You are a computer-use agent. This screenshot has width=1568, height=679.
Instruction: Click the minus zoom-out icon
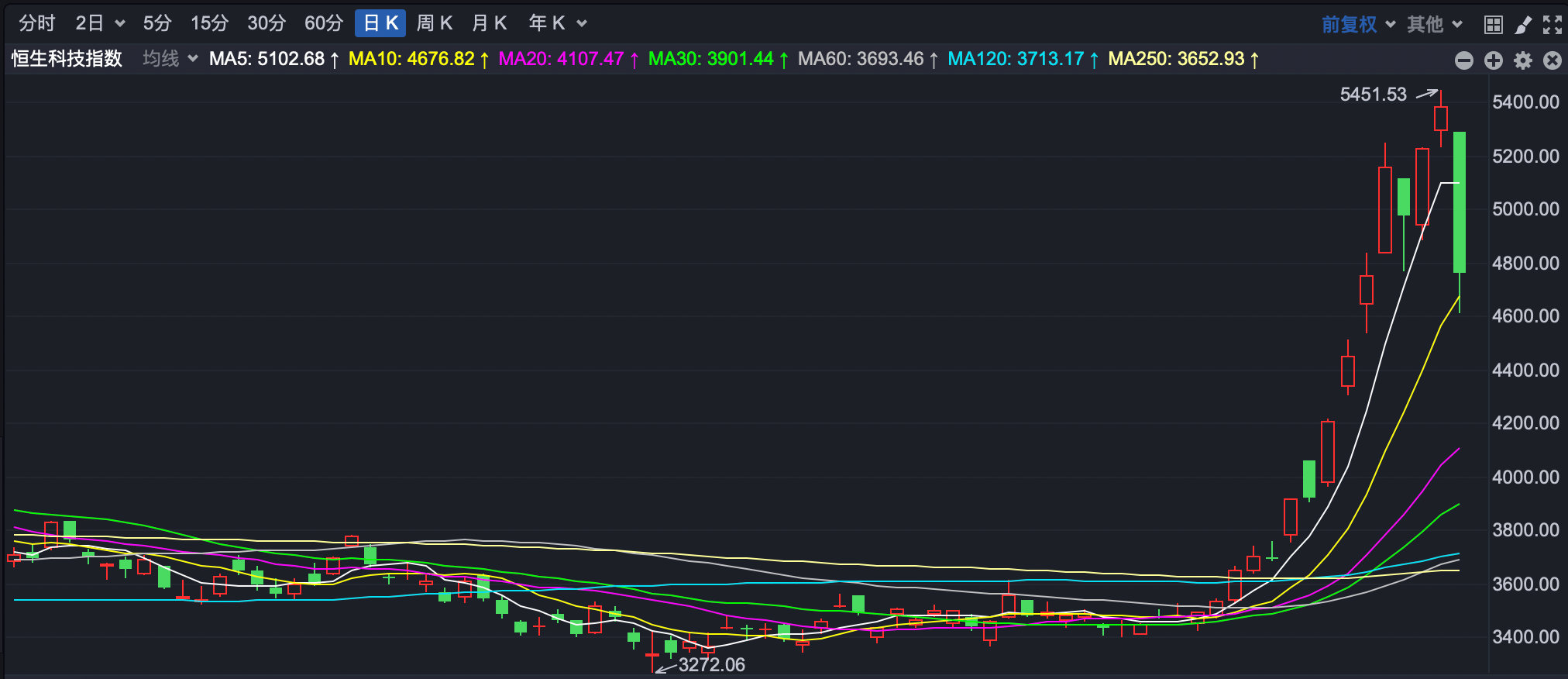coord(1464,60)
